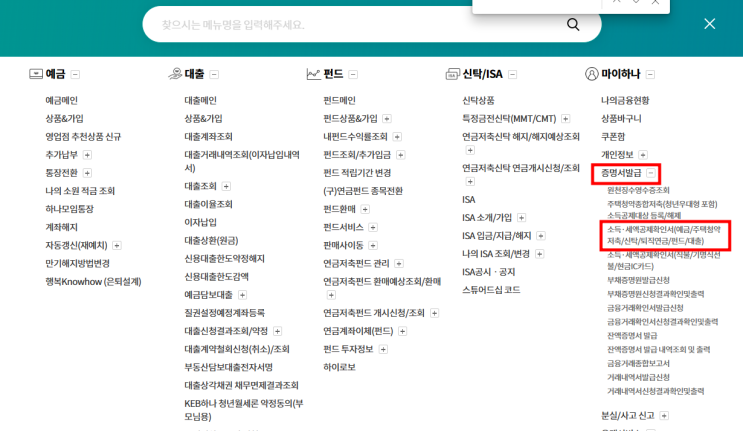Open 계좌해지 menu item
Screen dimensions: 743x431
tap(61, 227)
